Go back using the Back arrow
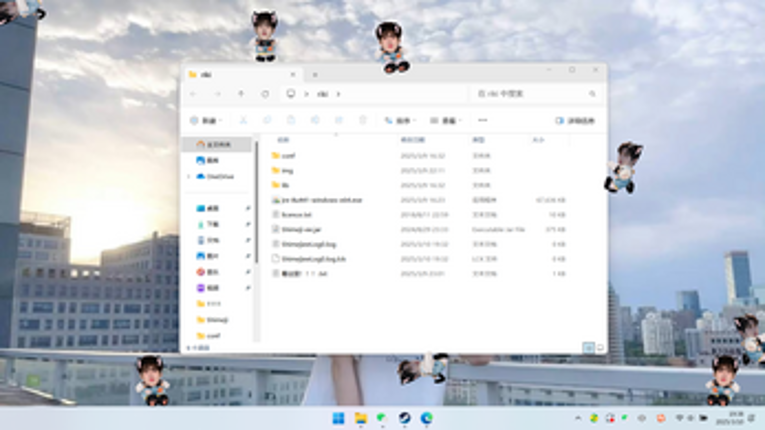 click(193, 94)
